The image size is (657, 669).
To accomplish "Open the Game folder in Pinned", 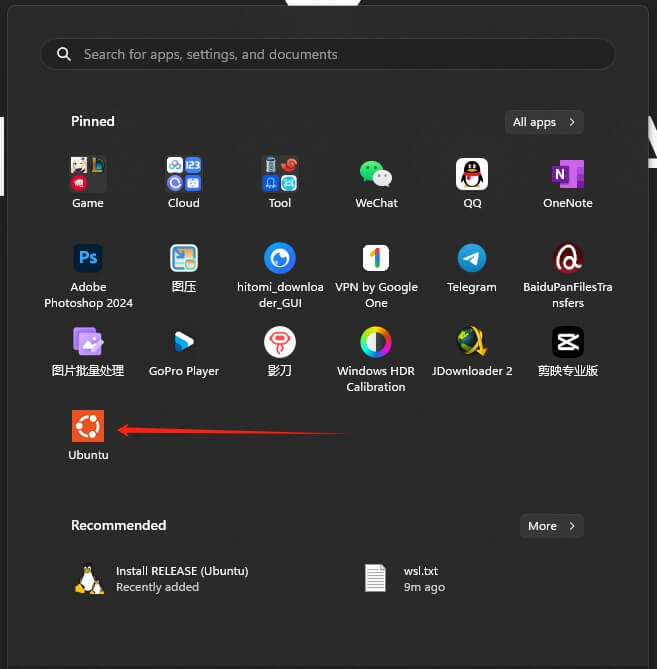I will click(x=88, y=182).
